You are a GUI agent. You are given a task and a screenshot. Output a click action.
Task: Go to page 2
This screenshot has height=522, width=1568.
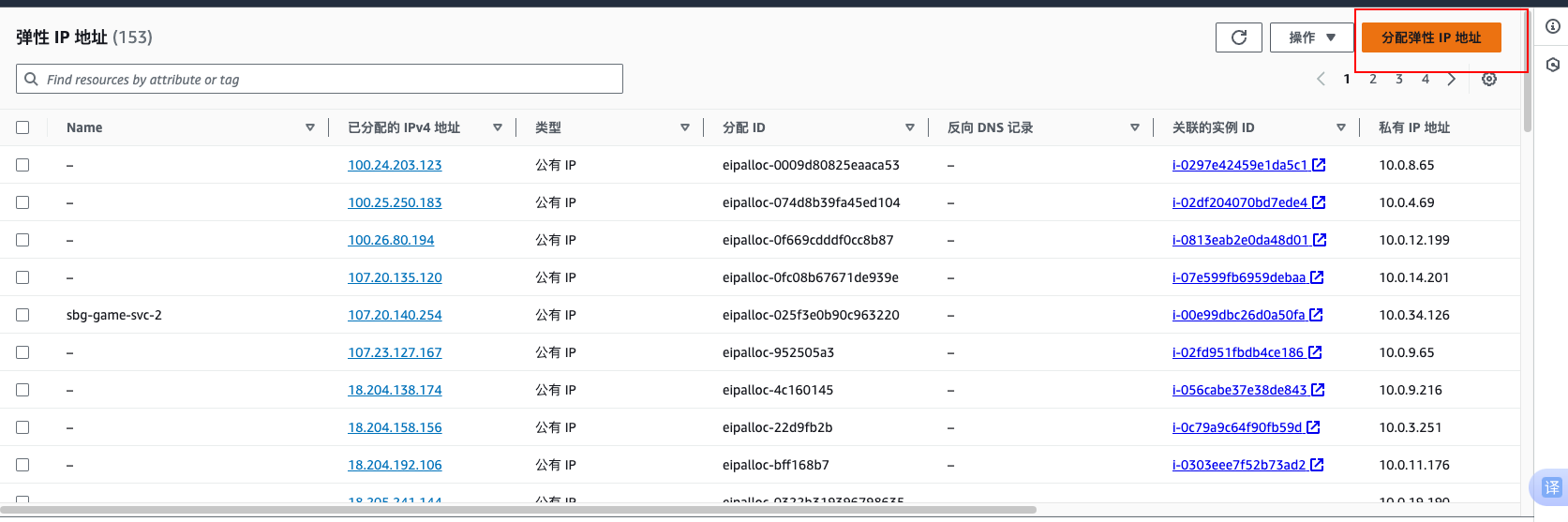pos(1373,80)
